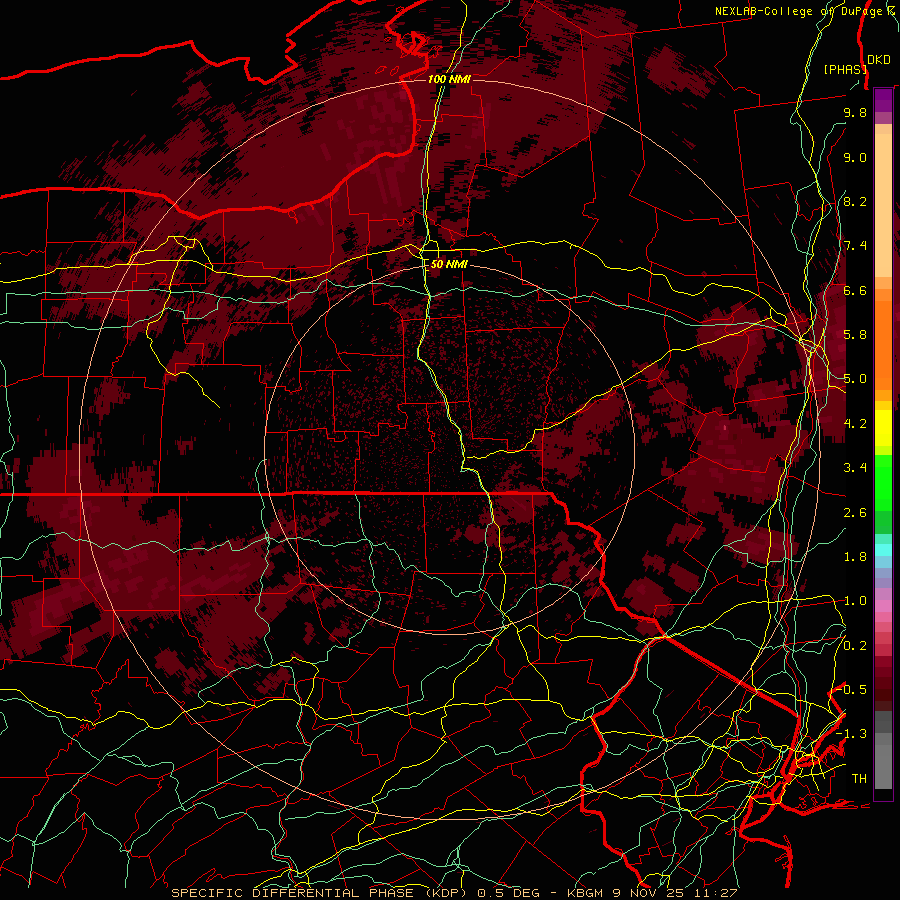The image size is (900, 900).
Task: Click the cyan segment of the color bar
Action: [x=883, y=550]
